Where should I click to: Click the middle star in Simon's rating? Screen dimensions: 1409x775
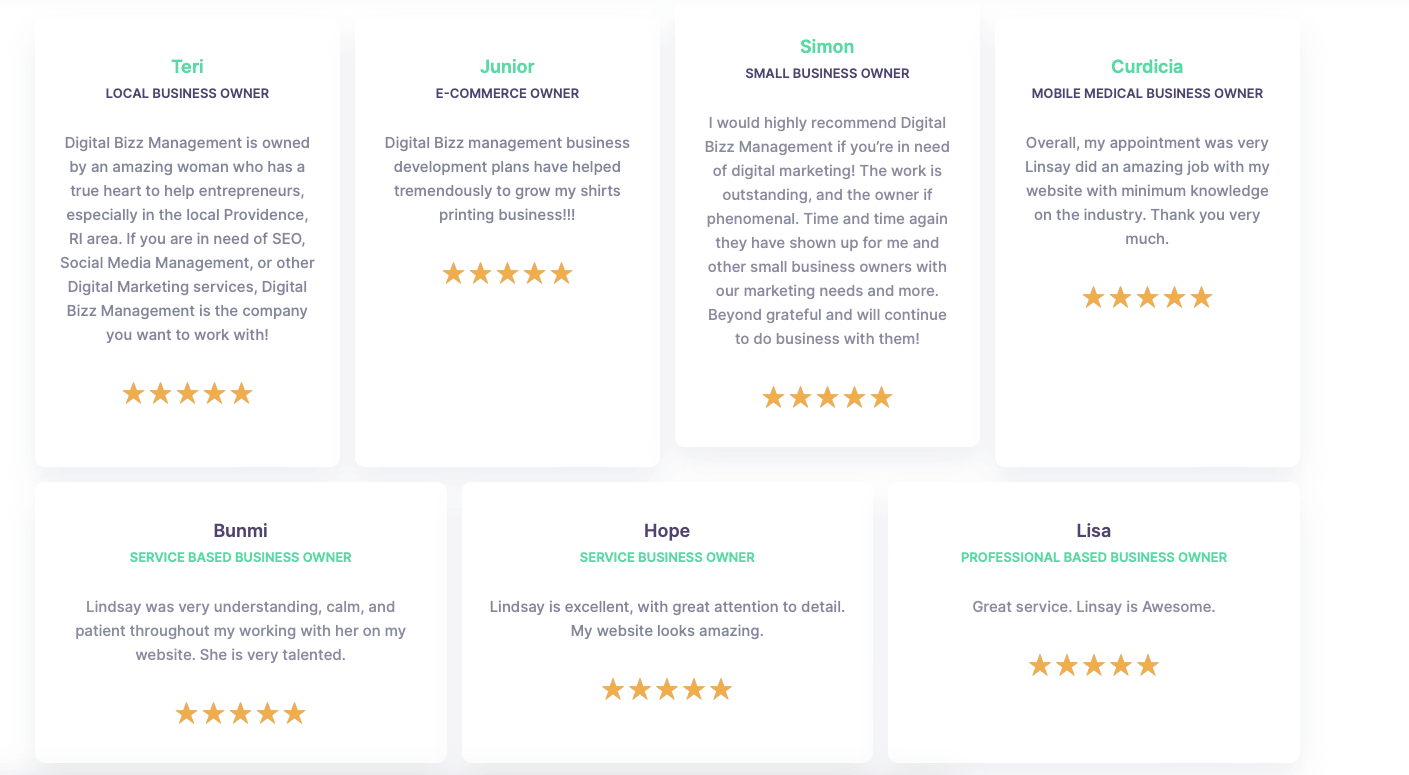coord(827,398)
